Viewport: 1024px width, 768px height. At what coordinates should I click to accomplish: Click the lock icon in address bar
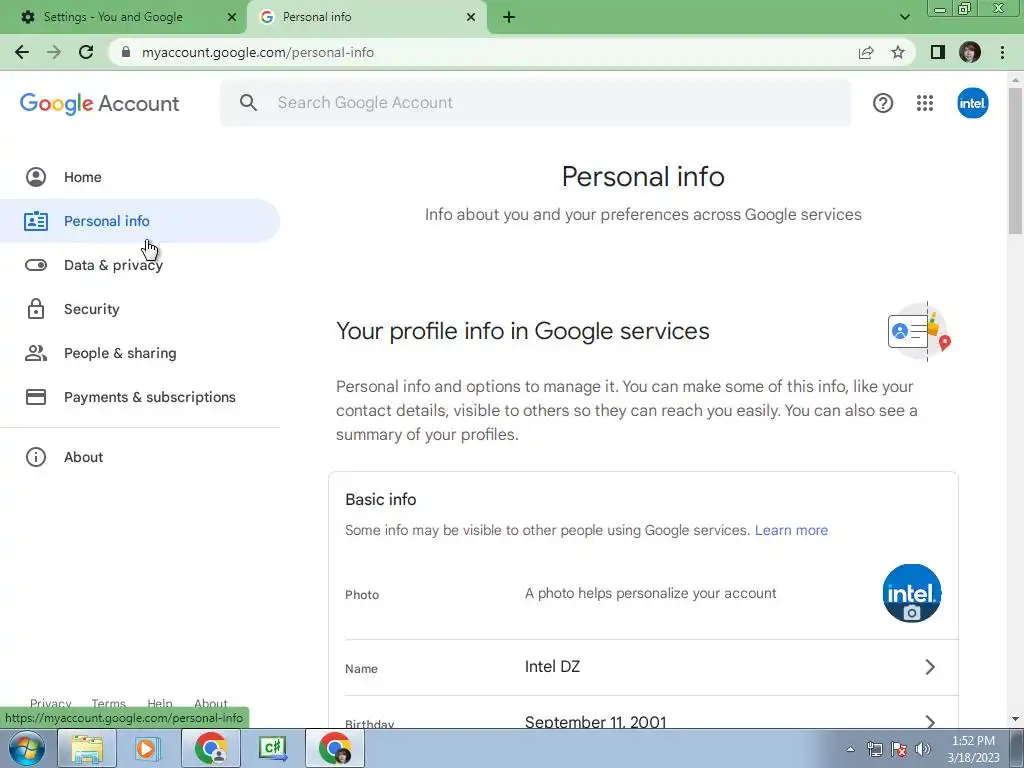coord(126,52)
